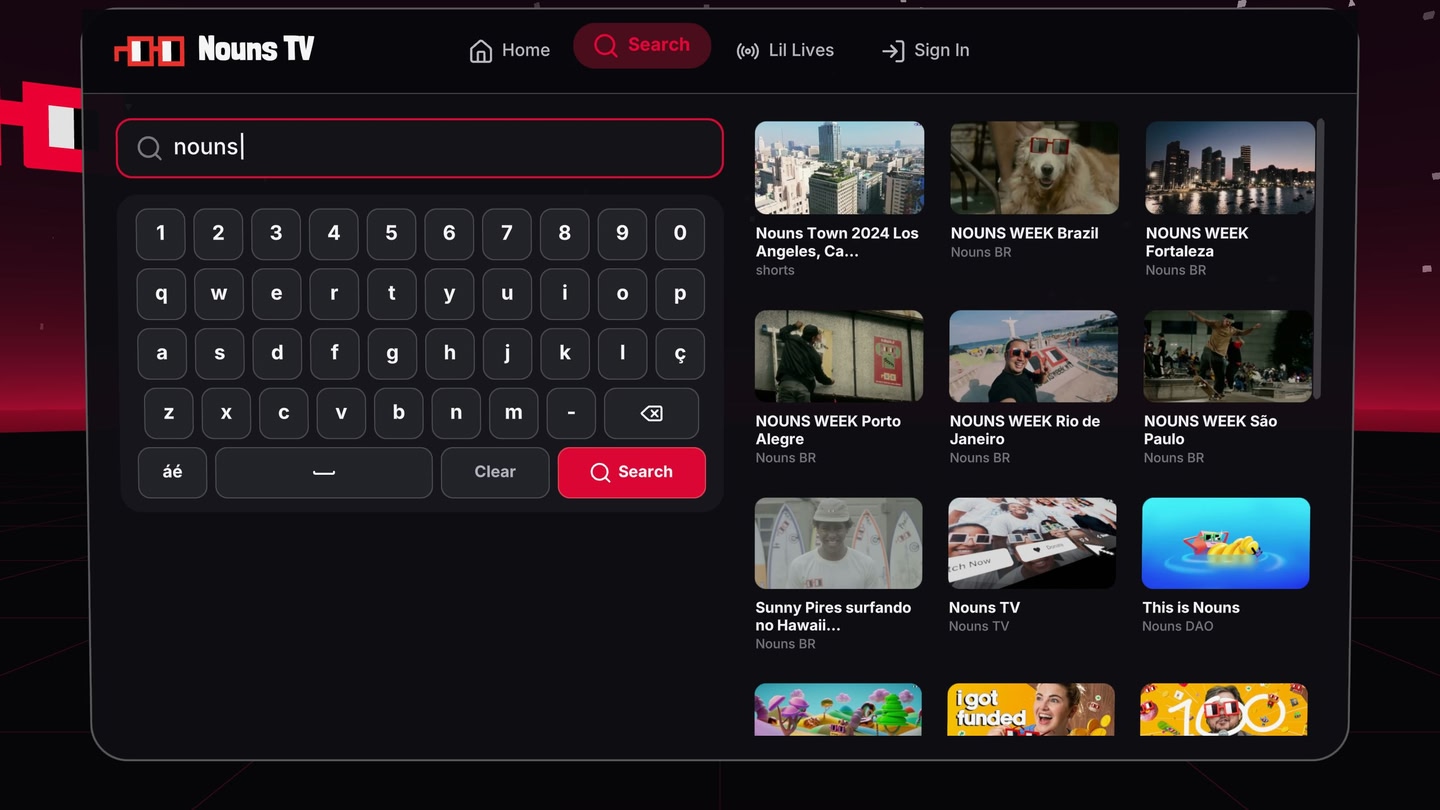Open Nouns Town 2024 Los Angeles thumbnail
1440x810 pixels.
click(x=839, y=168)
